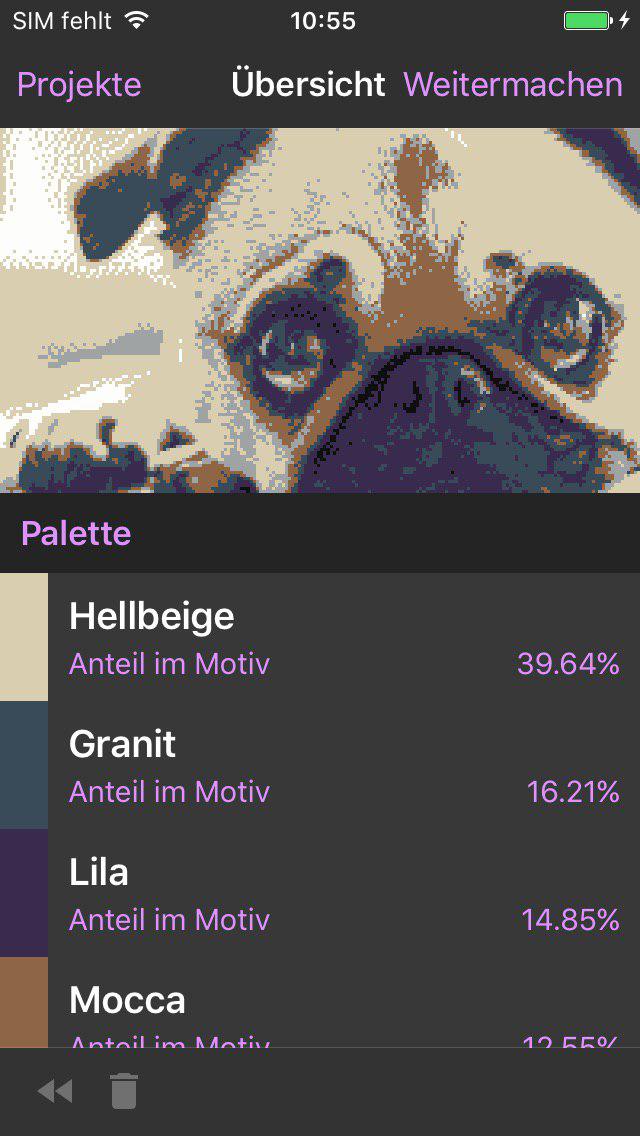Open the pixelated pug image
Viewport: 640px width, 1136px height.
point(320,310)
